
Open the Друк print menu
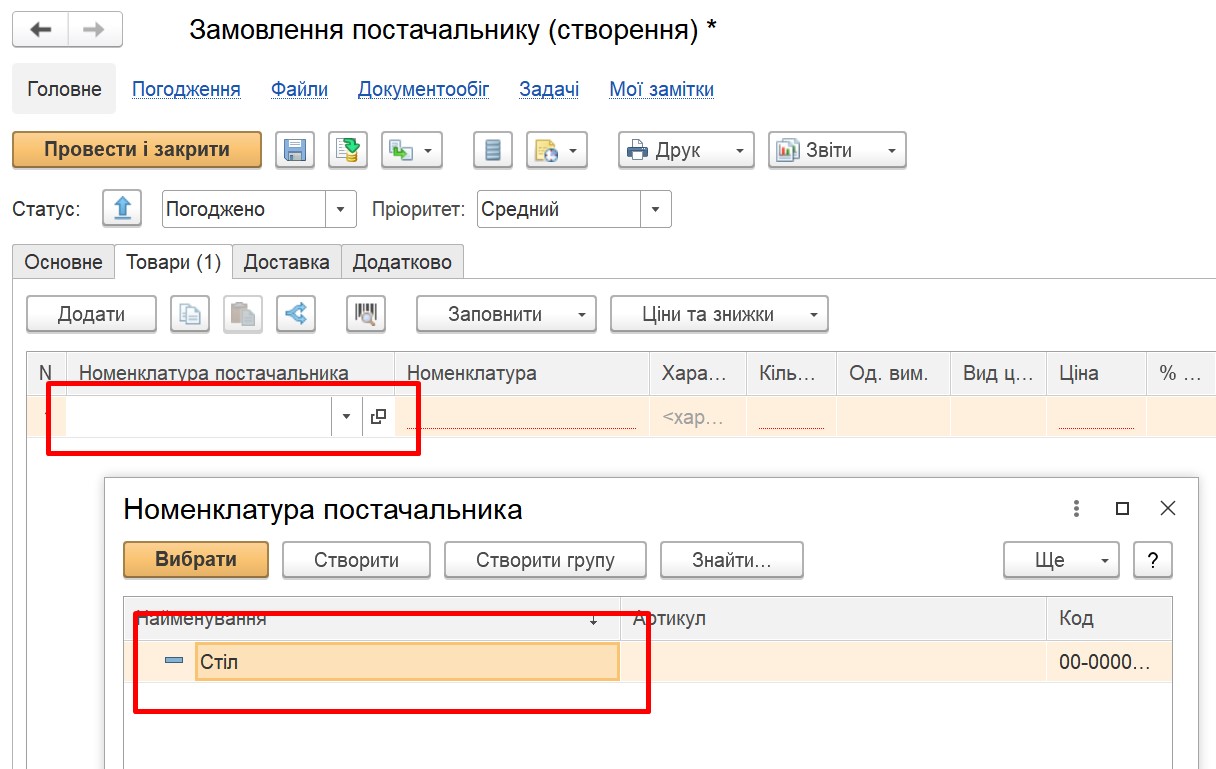[x=685, y=150]
